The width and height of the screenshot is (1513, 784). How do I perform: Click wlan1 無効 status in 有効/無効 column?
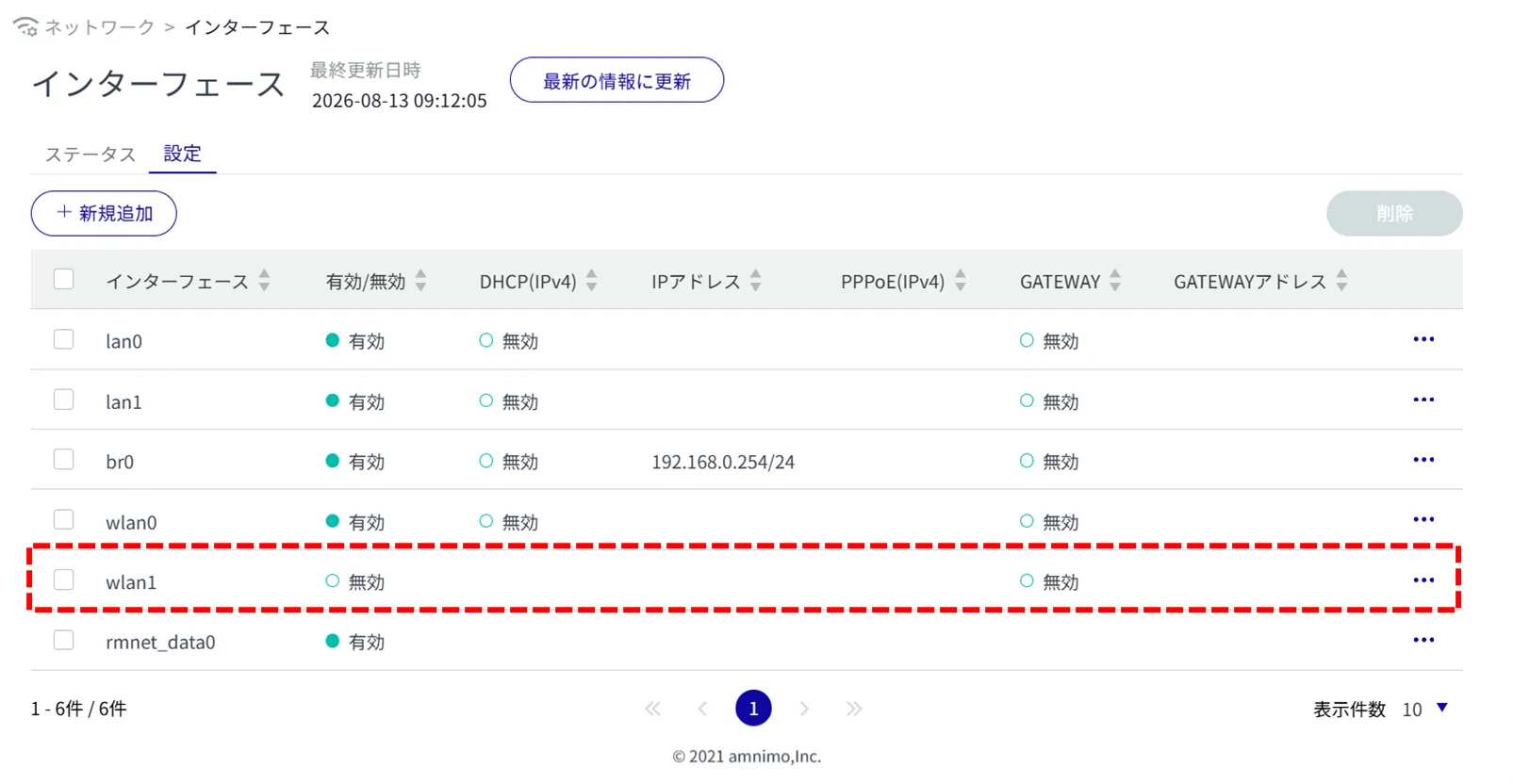(x=355, y=582)
